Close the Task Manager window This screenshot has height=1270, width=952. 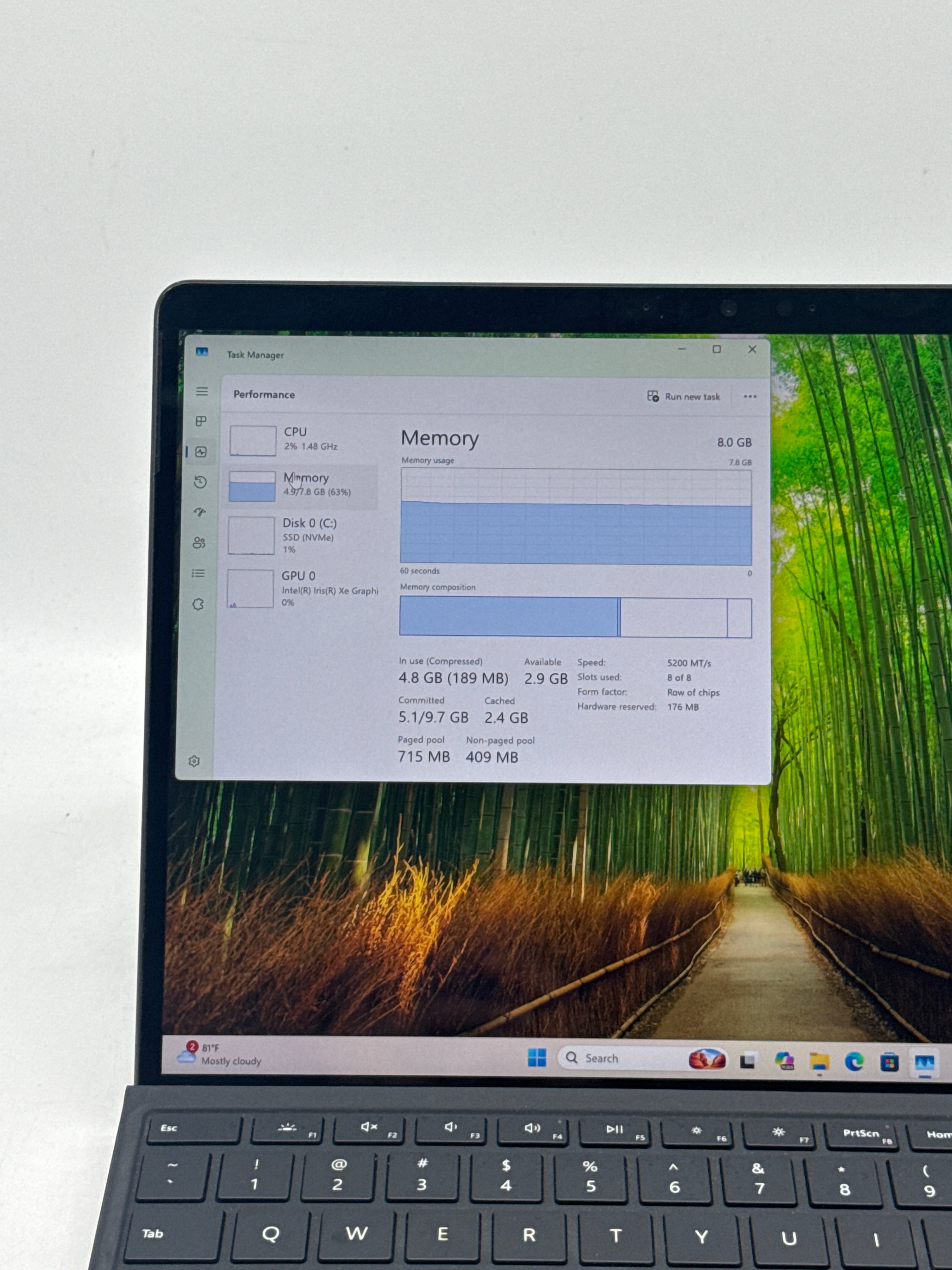[752, 349]
